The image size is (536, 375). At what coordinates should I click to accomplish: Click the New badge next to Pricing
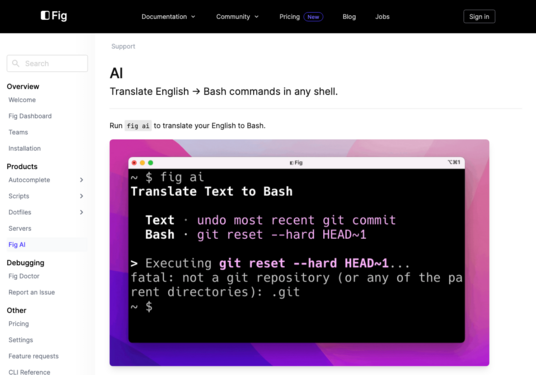click(313, 17)
